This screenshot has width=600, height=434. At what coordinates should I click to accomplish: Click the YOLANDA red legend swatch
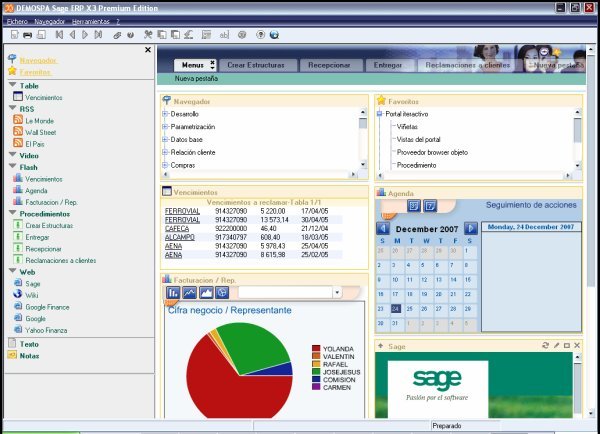[x=316, y=349]
